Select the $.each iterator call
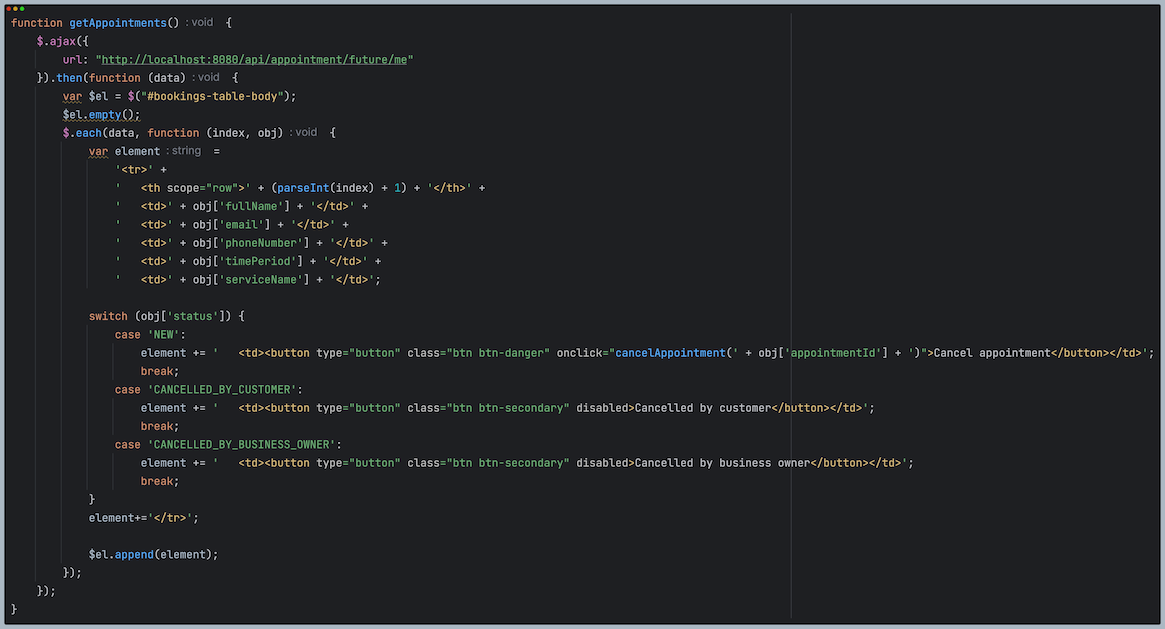The width and height of the screenshot is (1165, 629). tap(85, 132)
